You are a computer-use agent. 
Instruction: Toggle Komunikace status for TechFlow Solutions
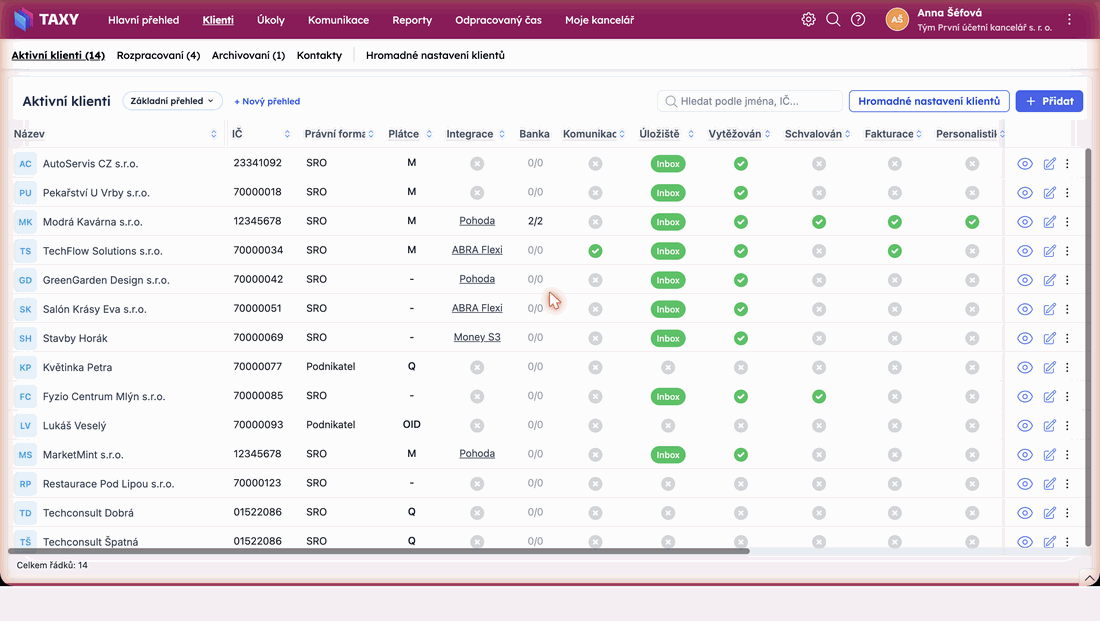[x=596, y=251]
